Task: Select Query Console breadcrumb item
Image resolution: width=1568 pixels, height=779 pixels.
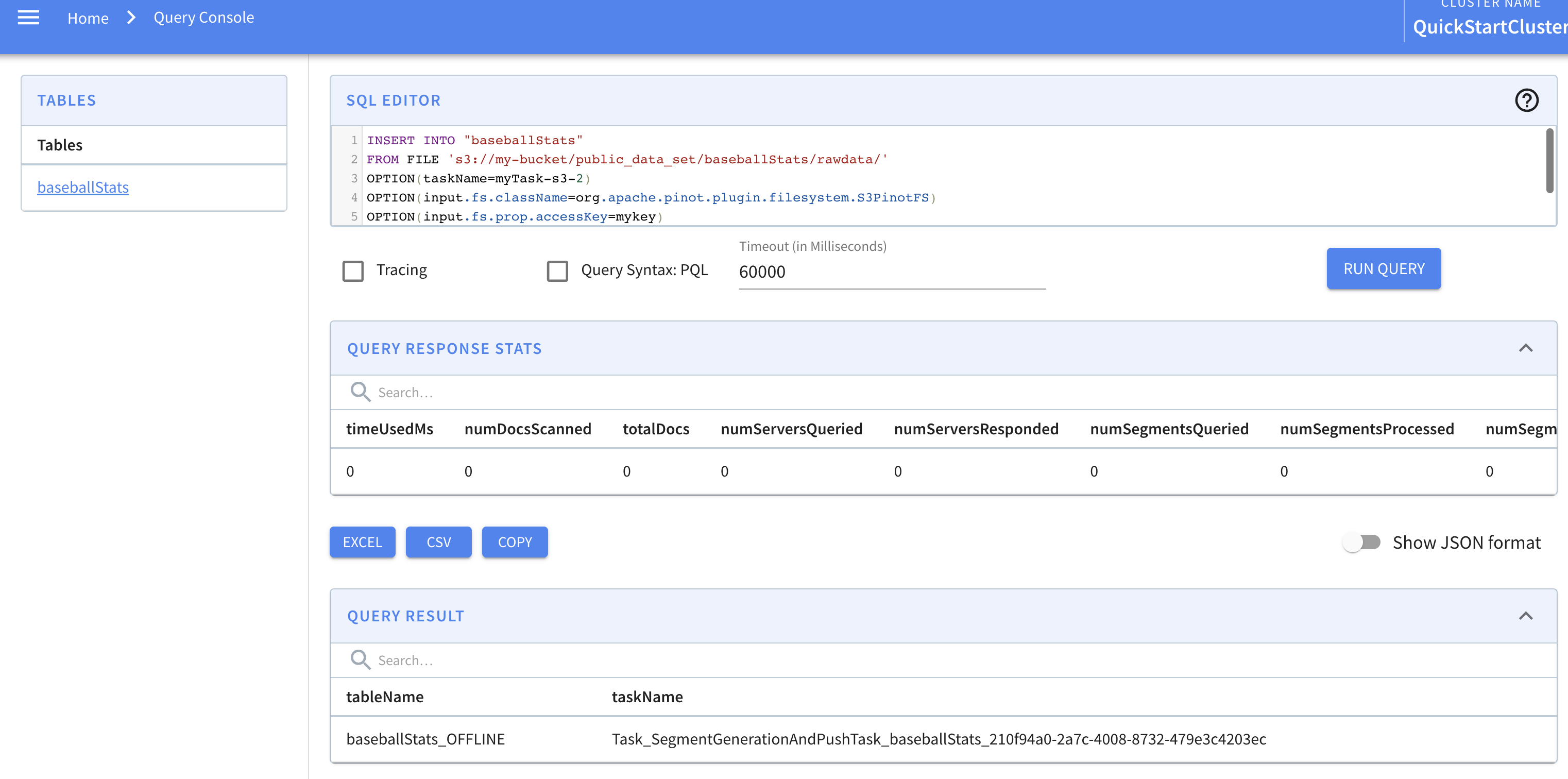Action: (203, 18)
